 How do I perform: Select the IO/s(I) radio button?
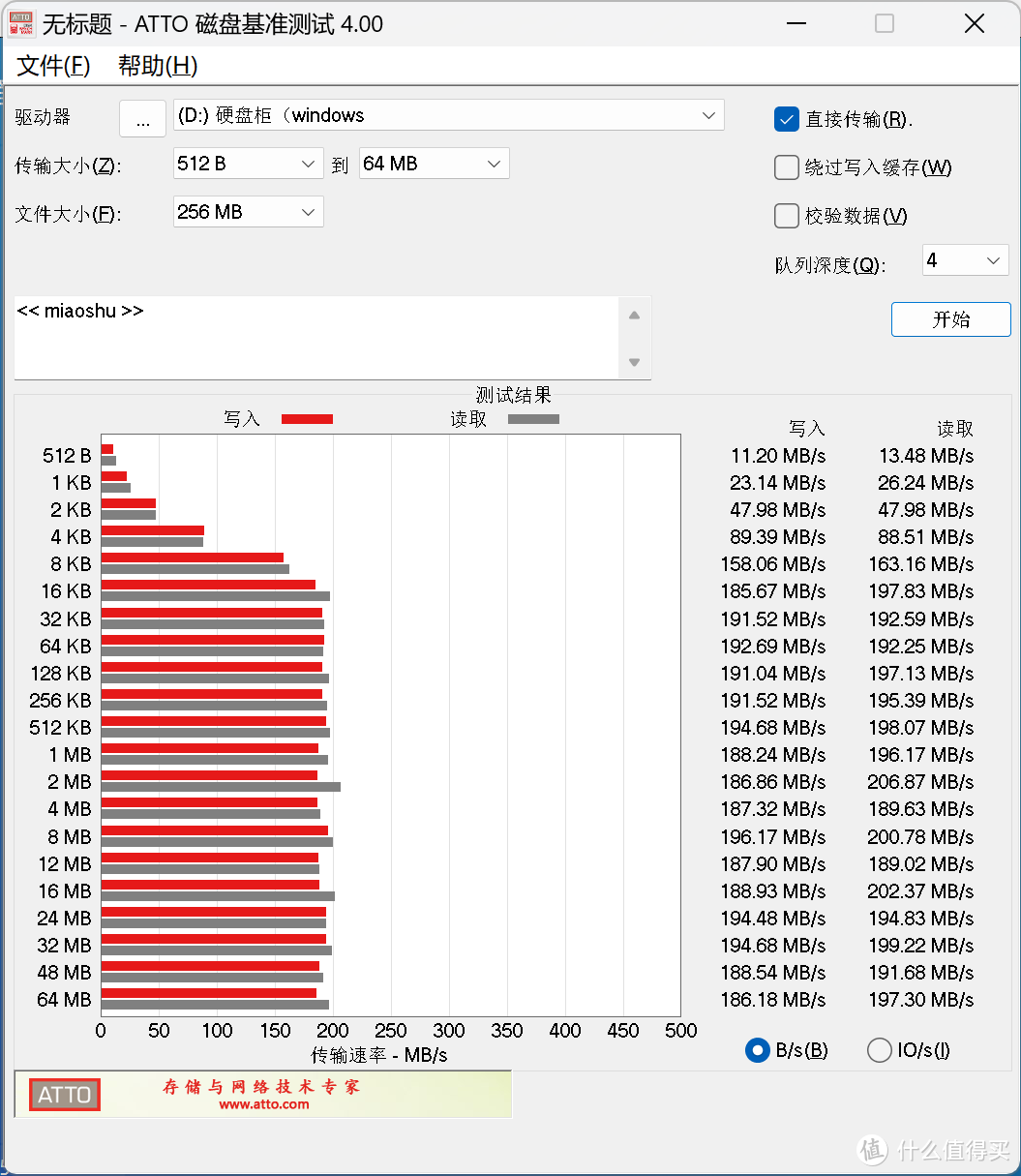tap(879, 1049)
